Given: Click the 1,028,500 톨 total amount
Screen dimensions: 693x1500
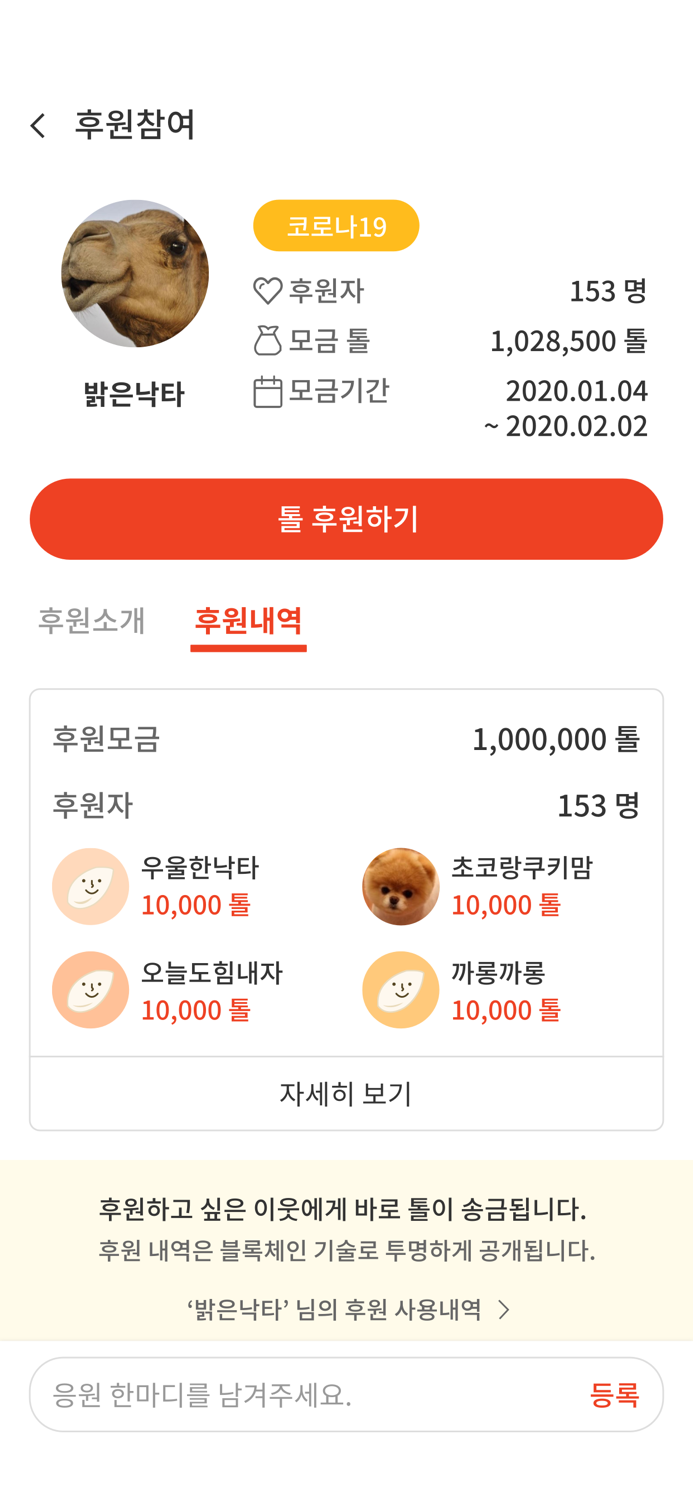Looking at the screenshot, I should click(568, 341).
